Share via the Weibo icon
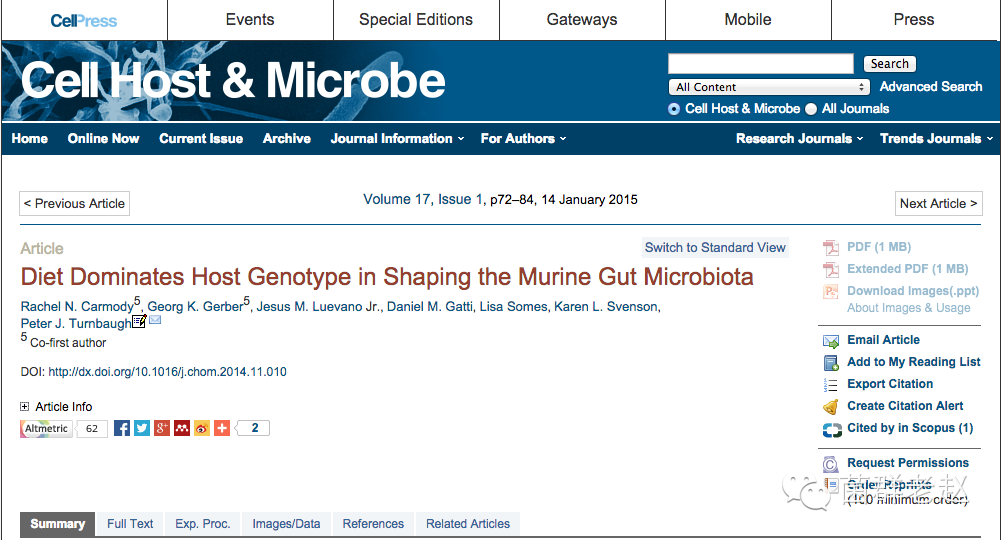1001x540 pixels. tap(202, 428)
